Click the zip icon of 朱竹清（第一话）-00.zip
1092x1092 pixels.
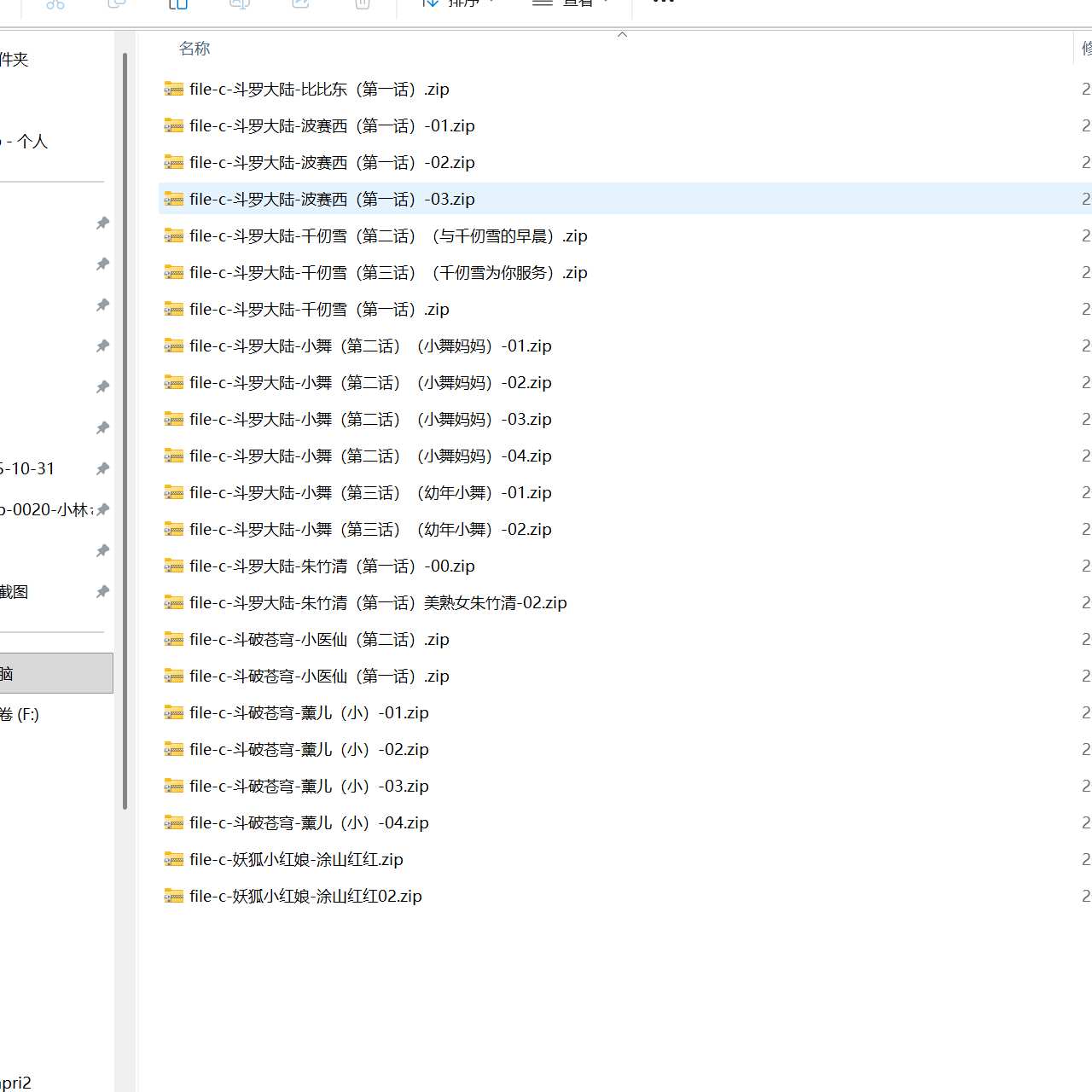click(x=174, y=566)
